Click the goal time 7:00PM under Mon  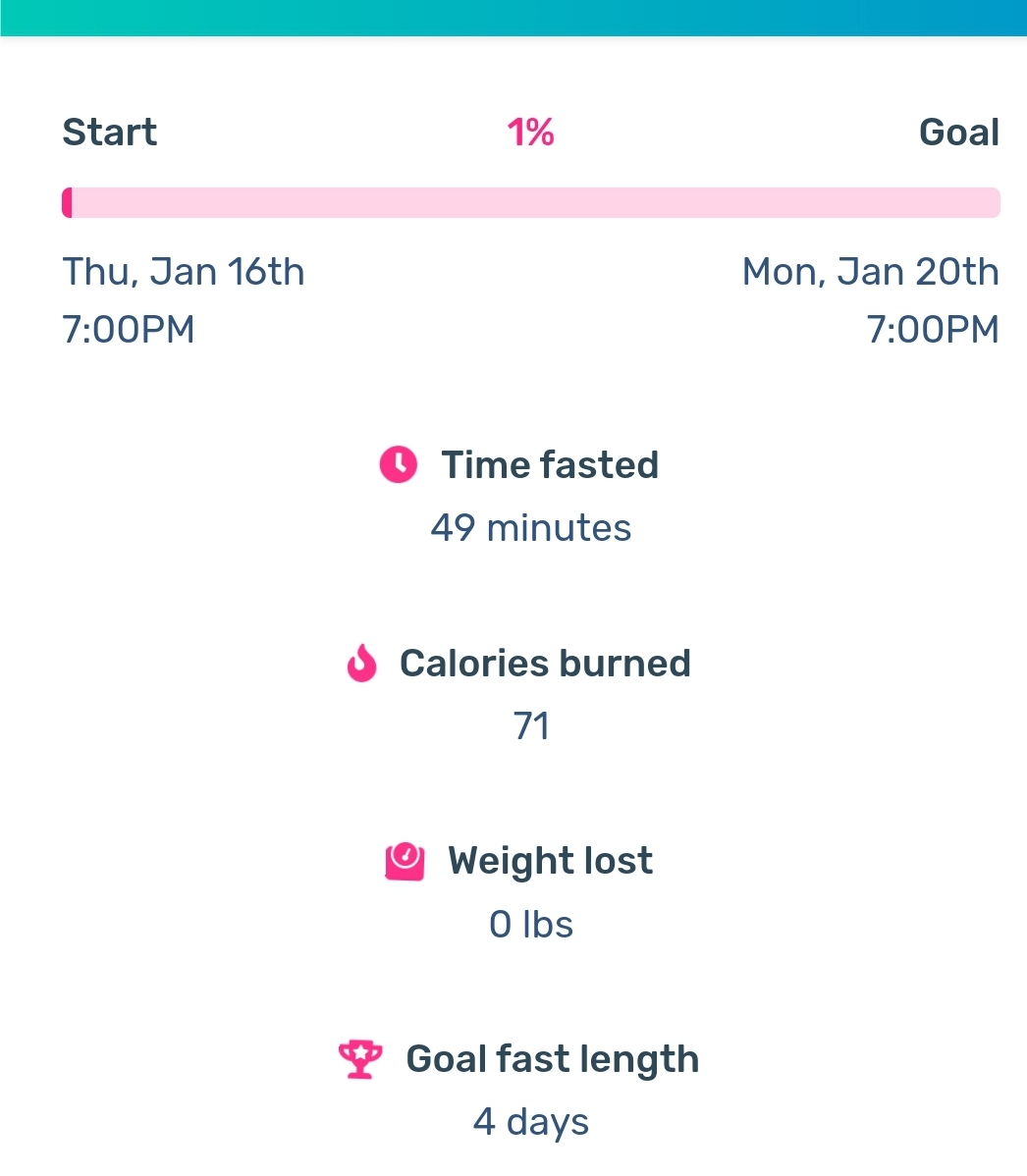(933, 329)
